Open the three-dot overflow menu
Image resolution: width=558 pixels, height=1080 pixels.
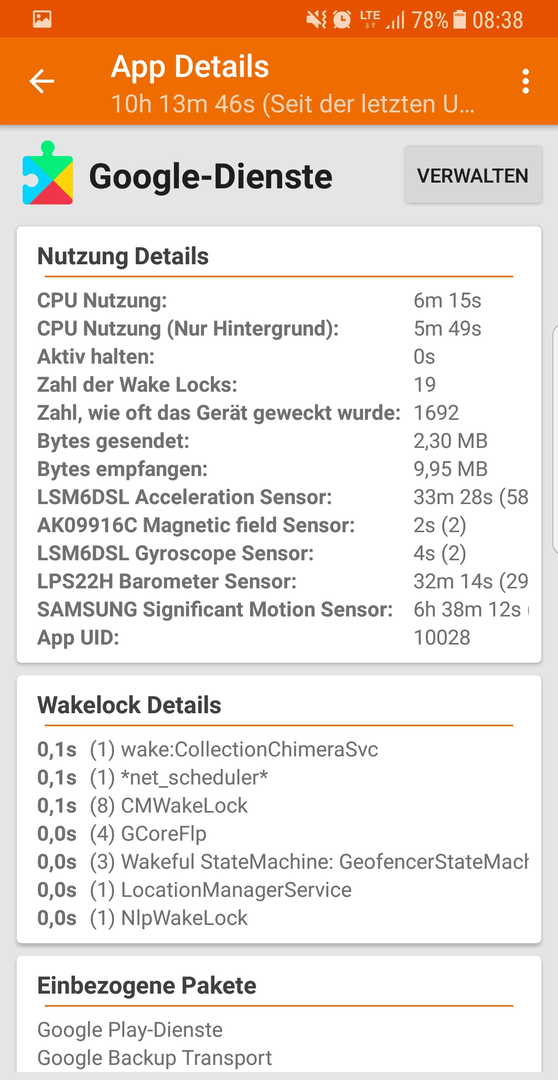[526, 81]
